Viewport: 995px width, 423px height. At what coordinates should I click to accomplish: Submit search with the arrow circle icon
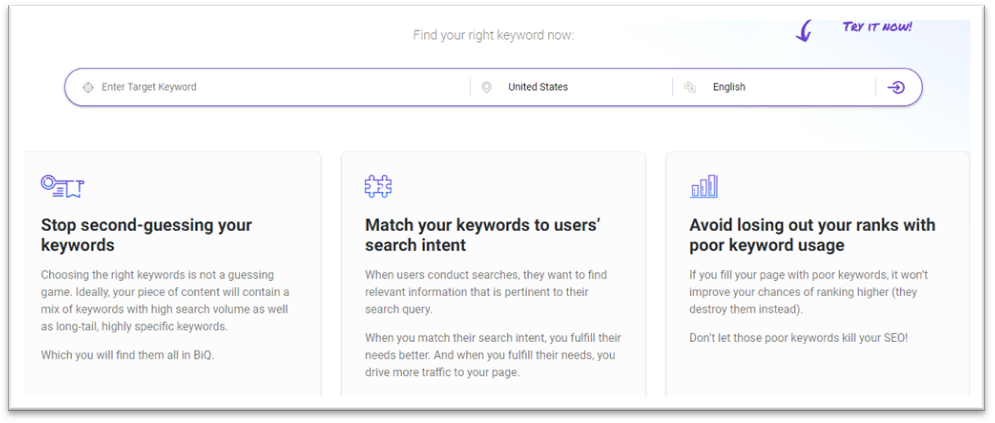coord(895,88)
